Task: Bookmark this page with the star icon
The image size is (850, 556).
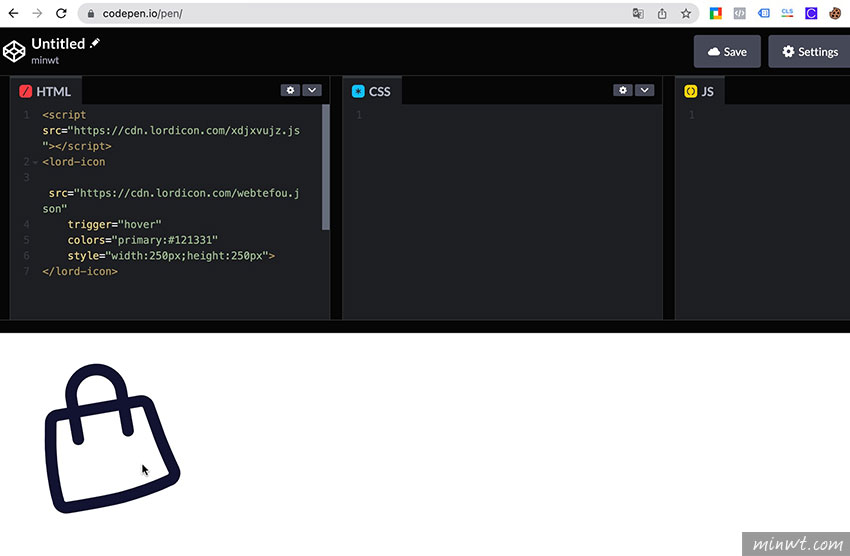Action: tap(686, 14)
